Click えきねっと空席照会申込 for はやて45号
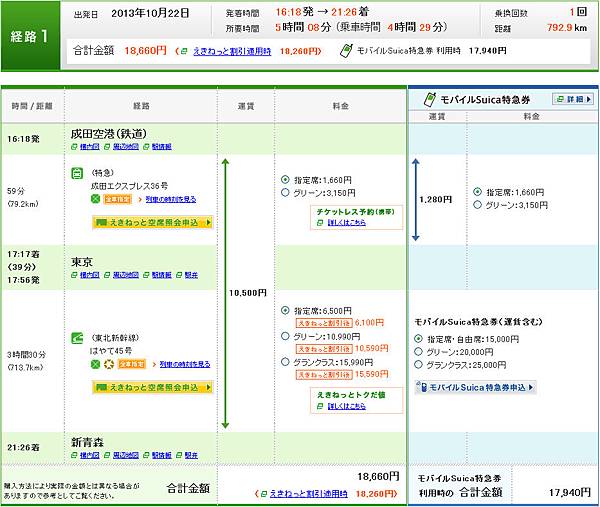Screen dimensions: 600x507 (152, 387)
